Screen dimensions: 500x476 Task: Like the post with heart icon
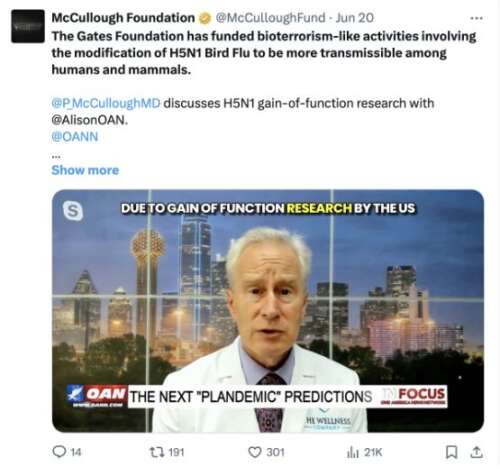point(255,452)
